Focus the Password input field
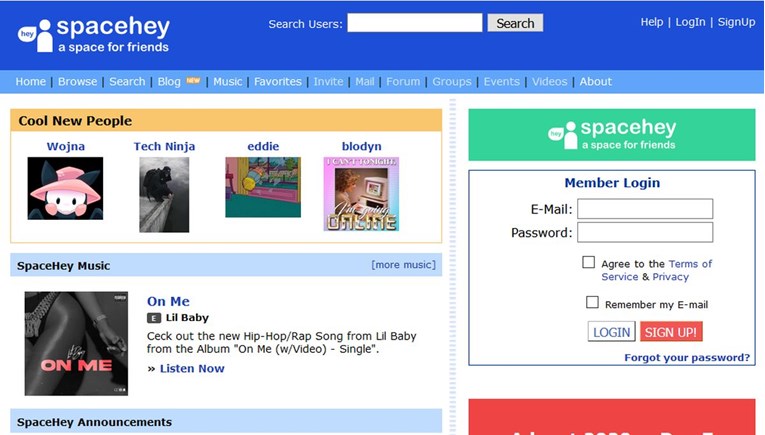This screenshot has height=435, width=765. pyautogui.click(x=645, y=232)
